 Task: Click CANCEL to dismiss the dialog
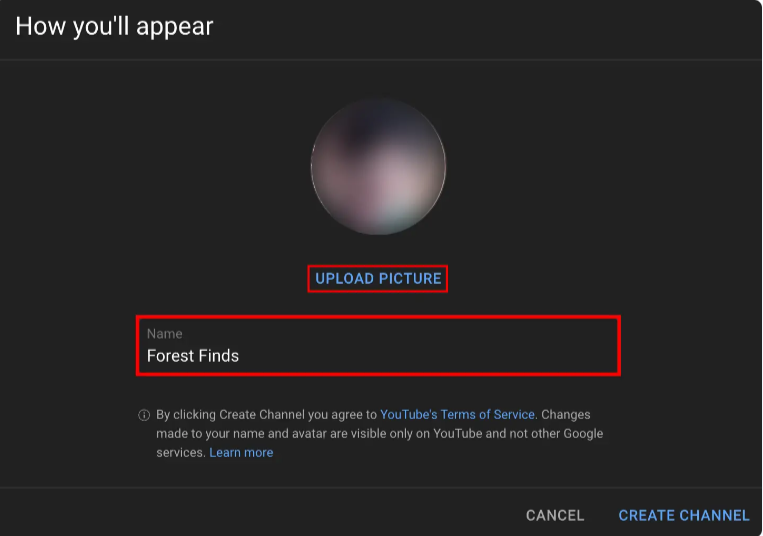(555, 516)
